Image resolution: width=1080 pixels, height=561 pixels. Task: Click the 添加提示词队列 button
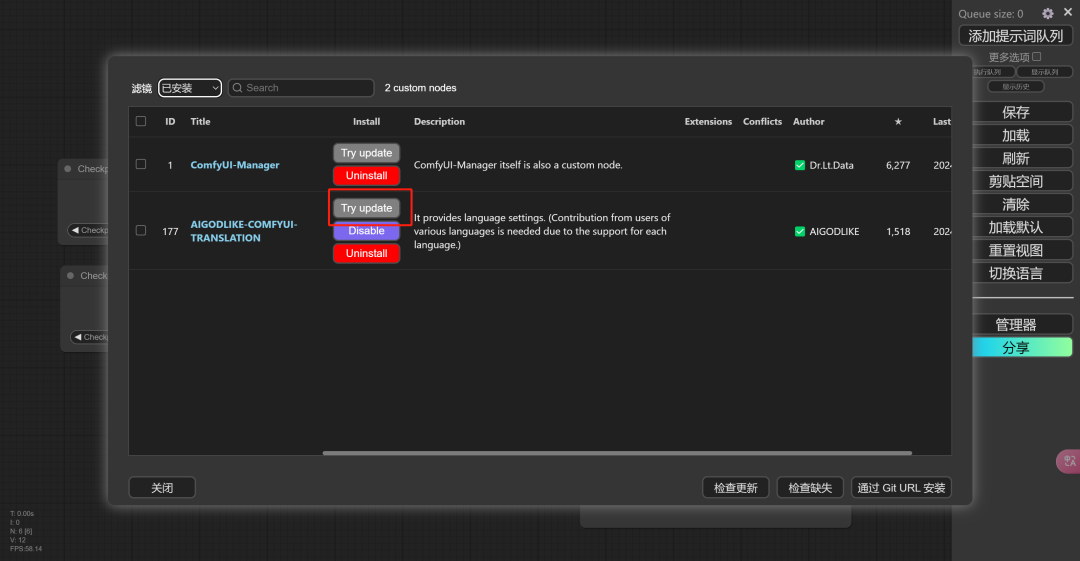tap(1015, 36)
